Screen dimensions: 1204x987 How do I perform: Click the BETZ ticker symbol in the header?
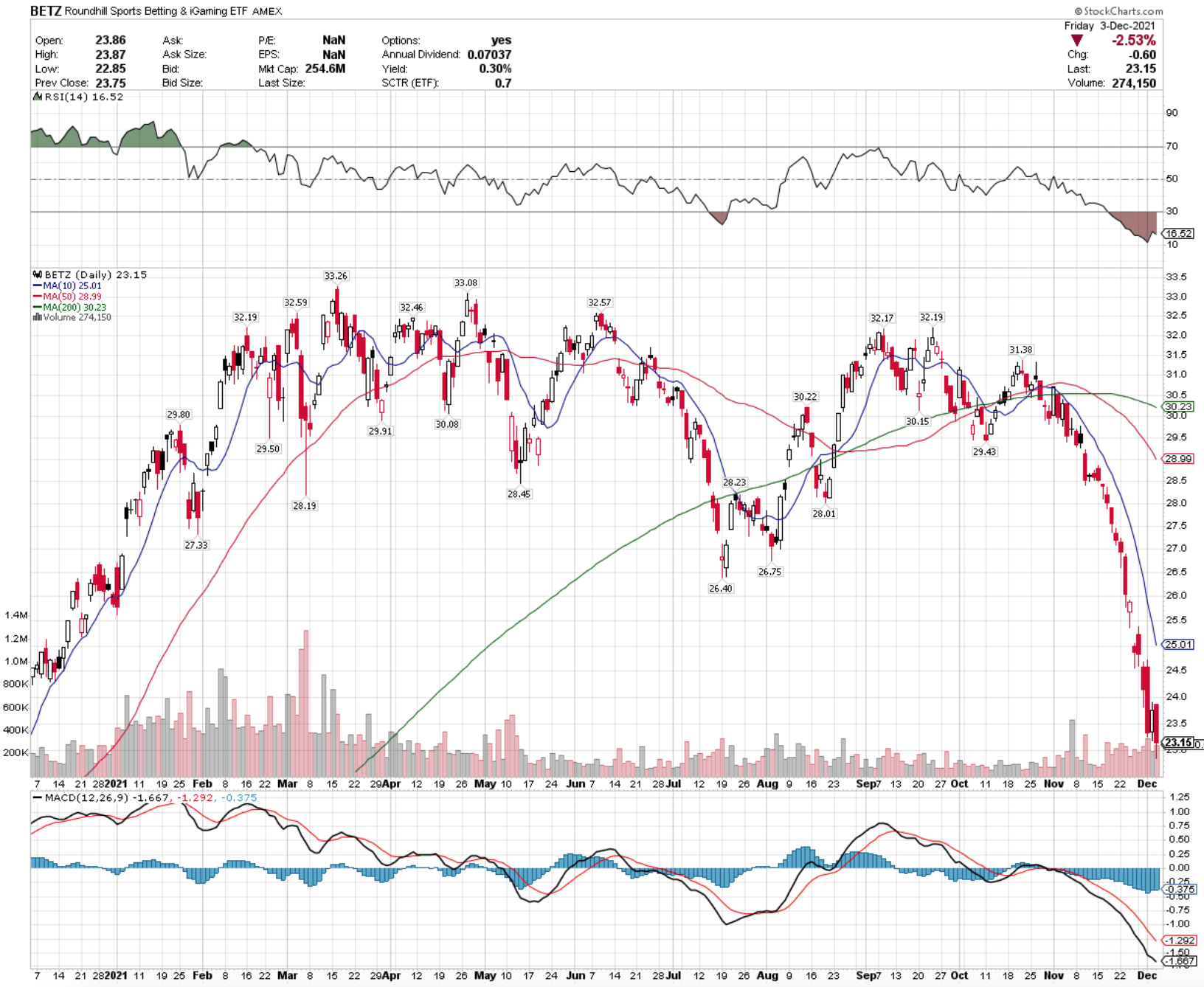click(46, 11)
